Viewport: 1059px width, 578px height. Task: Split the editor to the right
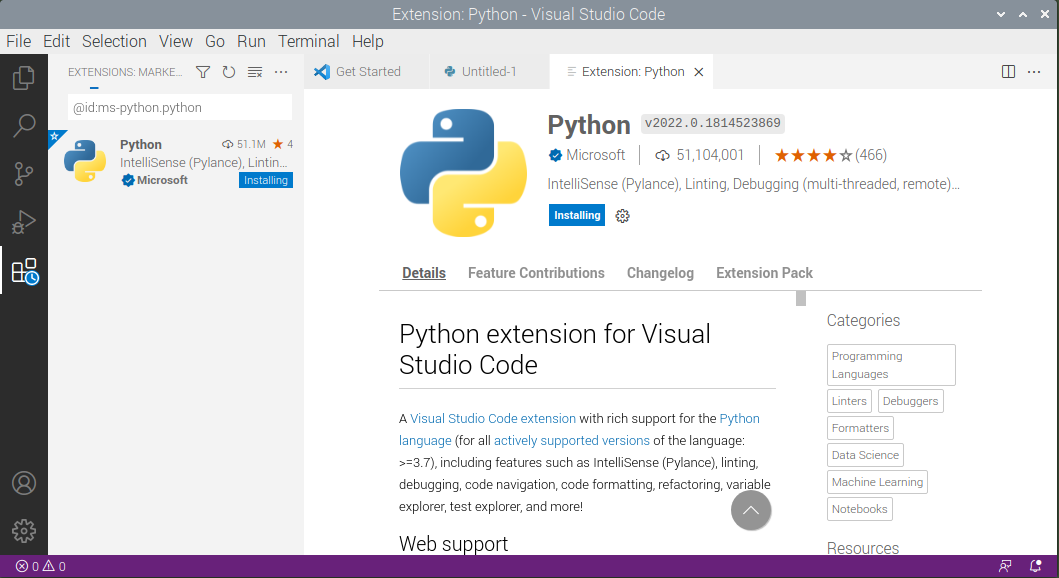(x=1008, y=72)
